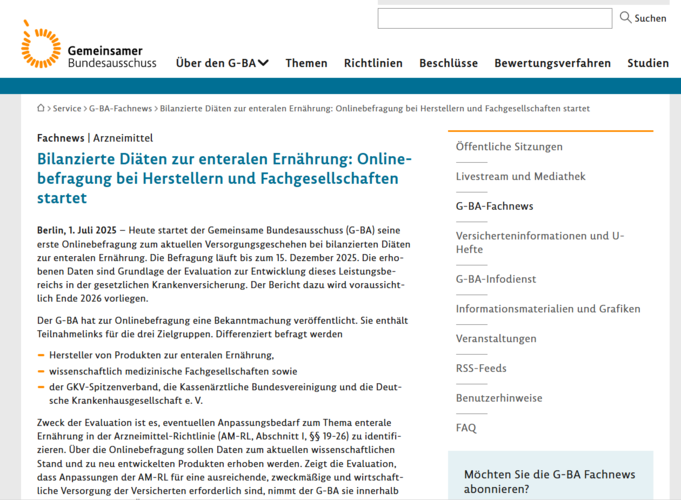681x500 pixels.
Task: Click the G-BA-Fachnews breadcrumb link
Action: [120, 108]
